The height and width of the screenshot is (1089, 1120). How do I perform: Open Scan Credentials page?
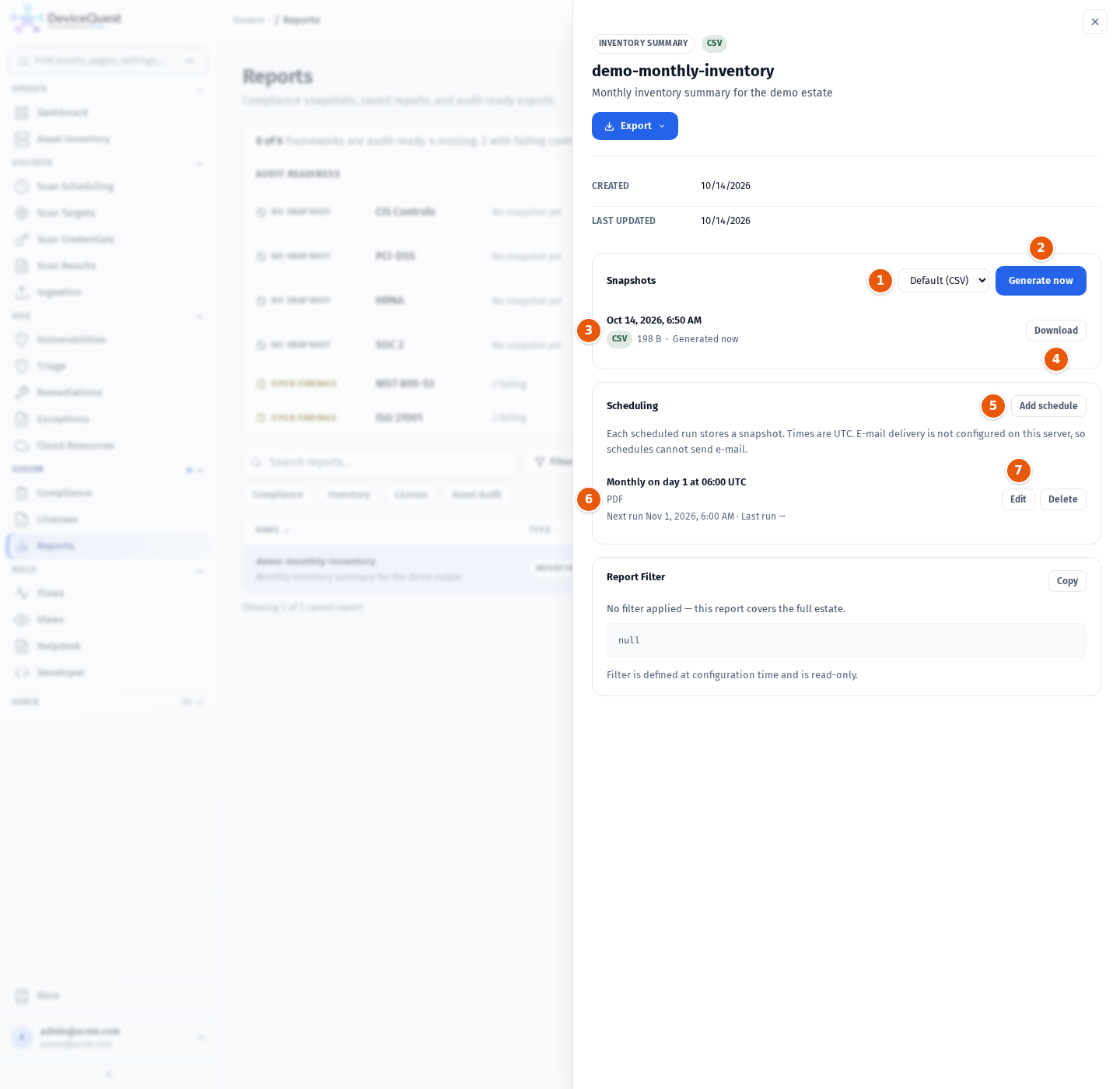107,240
